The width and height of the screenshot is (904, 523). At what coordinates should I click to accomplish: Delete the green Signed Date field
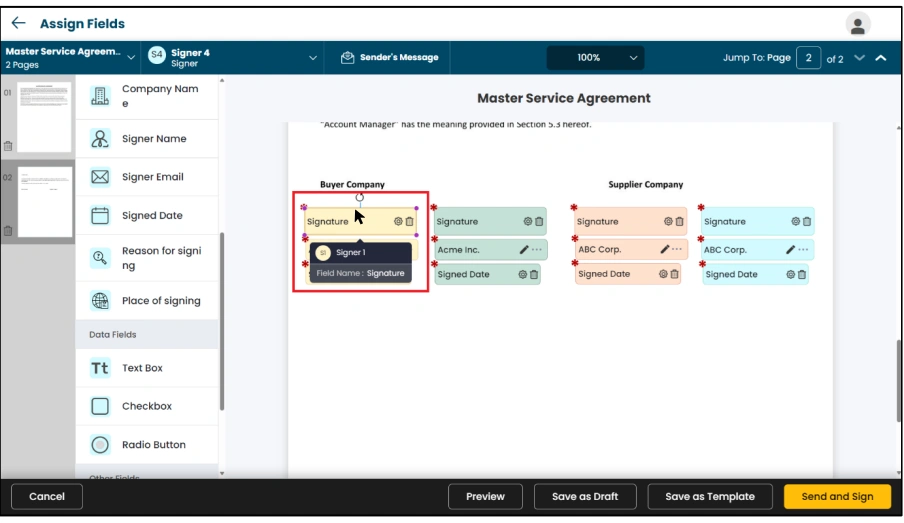(534, 274)
